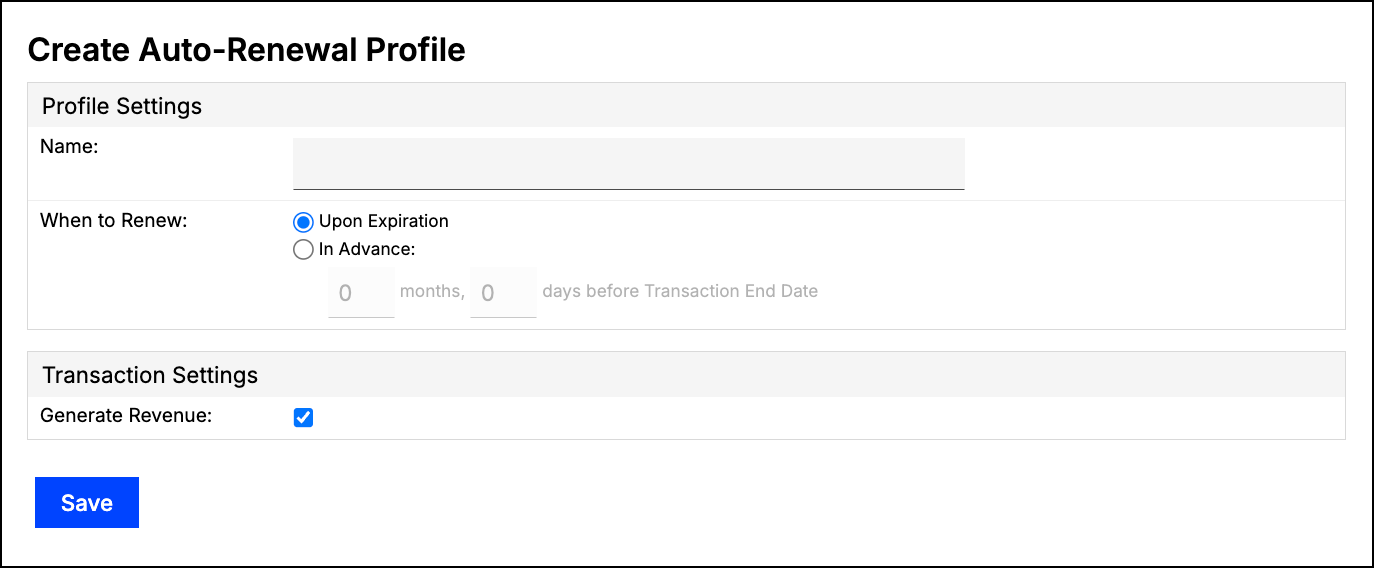
Task: Focus the empty profile name box
Action: pyautogui.click(x=628, y=164)
